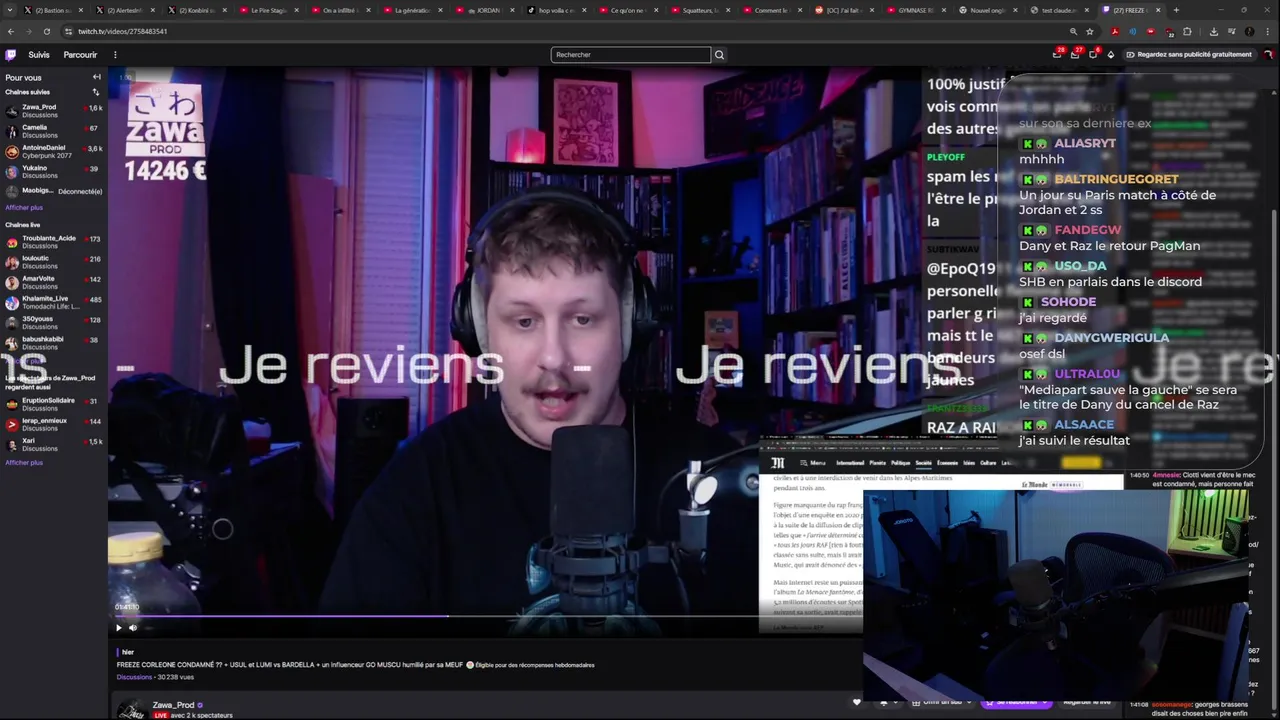Open the Troublante_Acide live channel
The height and width of the screenshot is (720, 1280).
click(x=54, y=242)
